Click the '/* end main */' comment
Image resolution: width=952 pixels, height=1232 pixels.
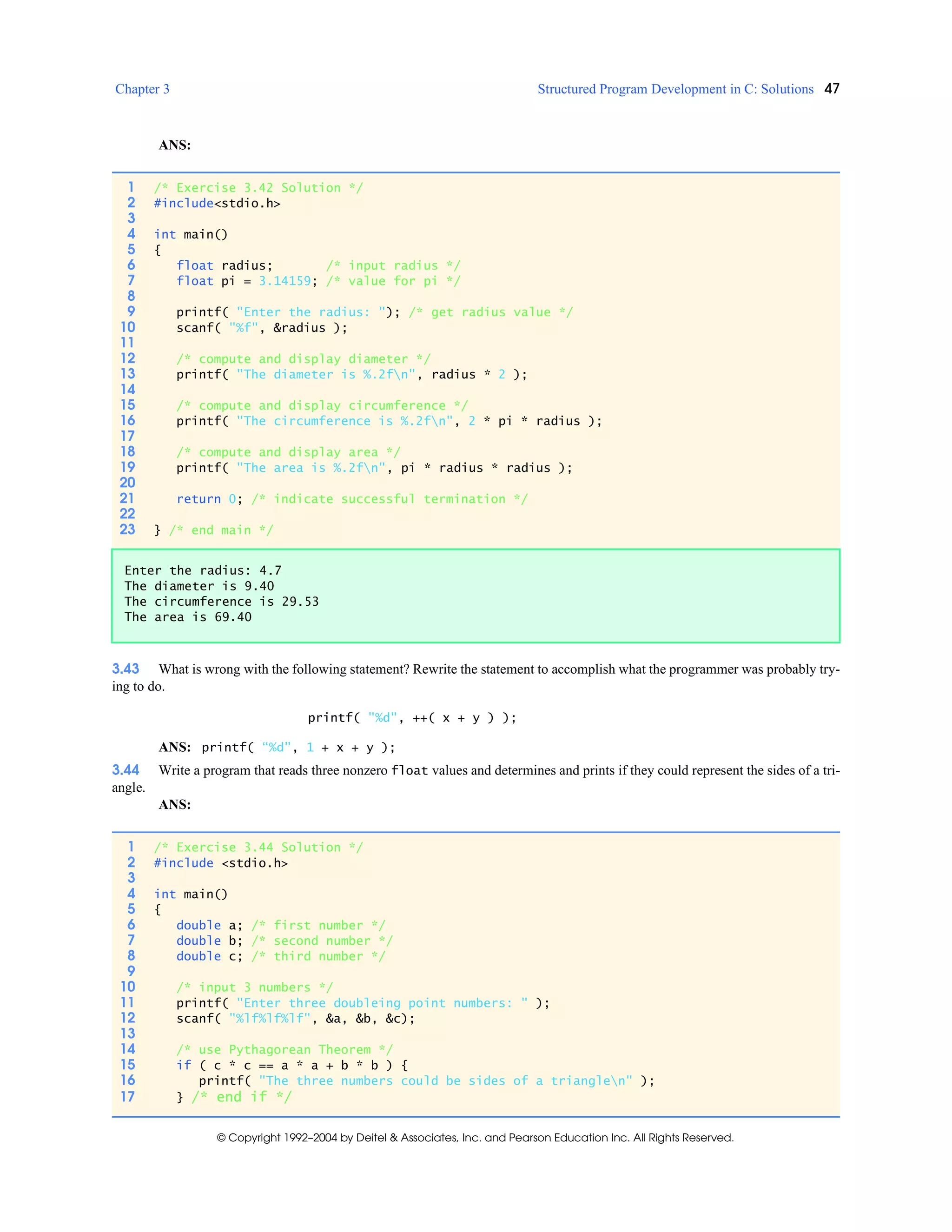221,530
